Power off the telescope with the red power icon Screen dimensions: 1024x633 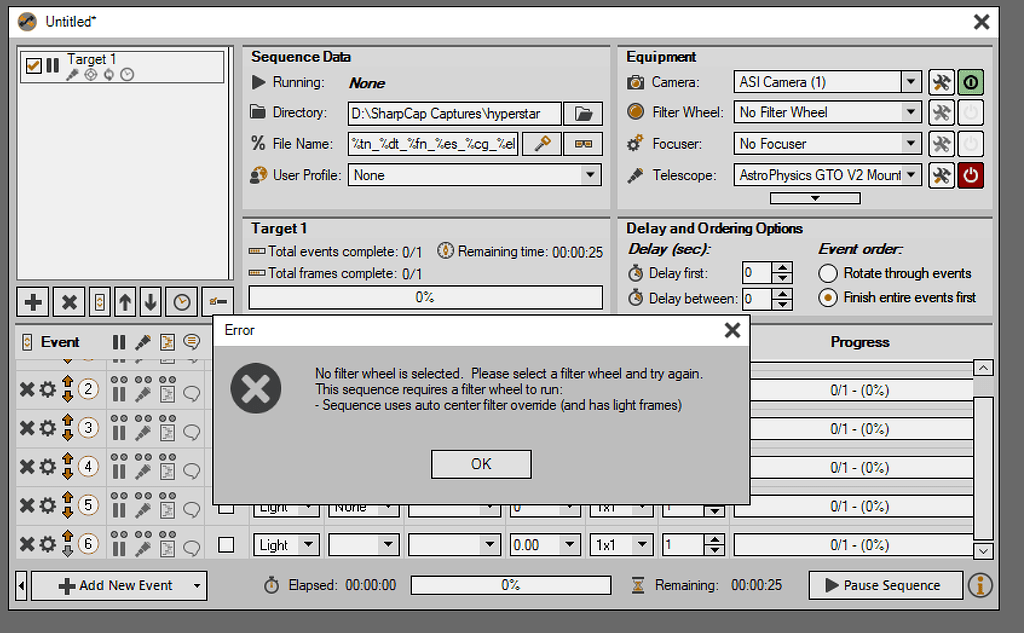tap(970, 175)
